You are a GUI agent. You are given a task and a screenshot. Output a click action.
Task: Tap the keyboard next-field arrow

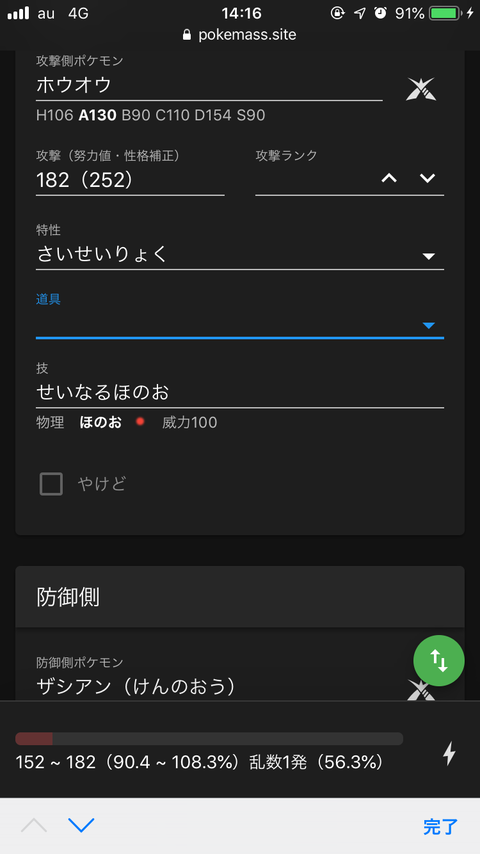(81, 825)
